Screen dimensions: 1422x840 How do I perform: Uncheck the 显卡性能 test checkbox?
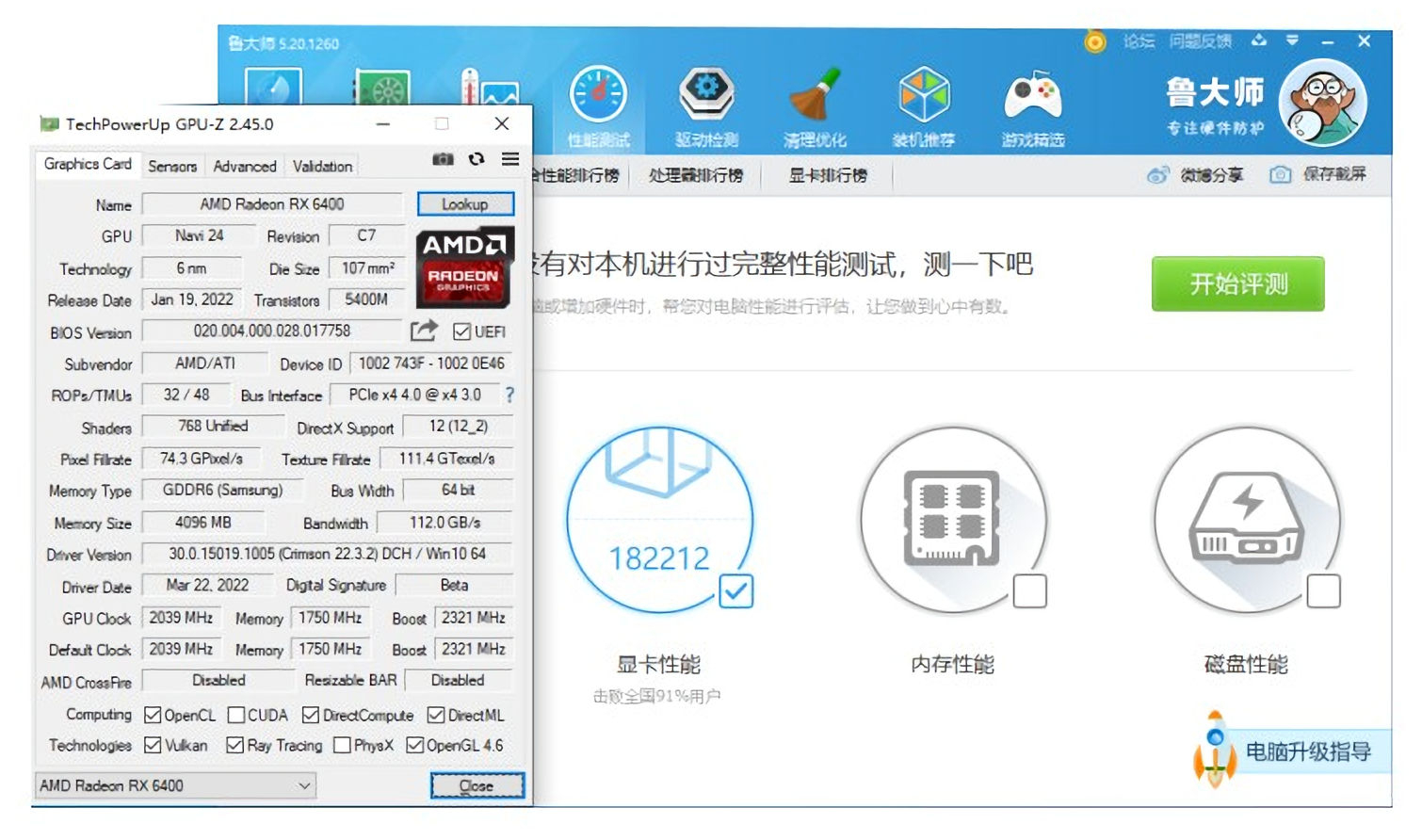pyautogui.click(x=735, y=591)
